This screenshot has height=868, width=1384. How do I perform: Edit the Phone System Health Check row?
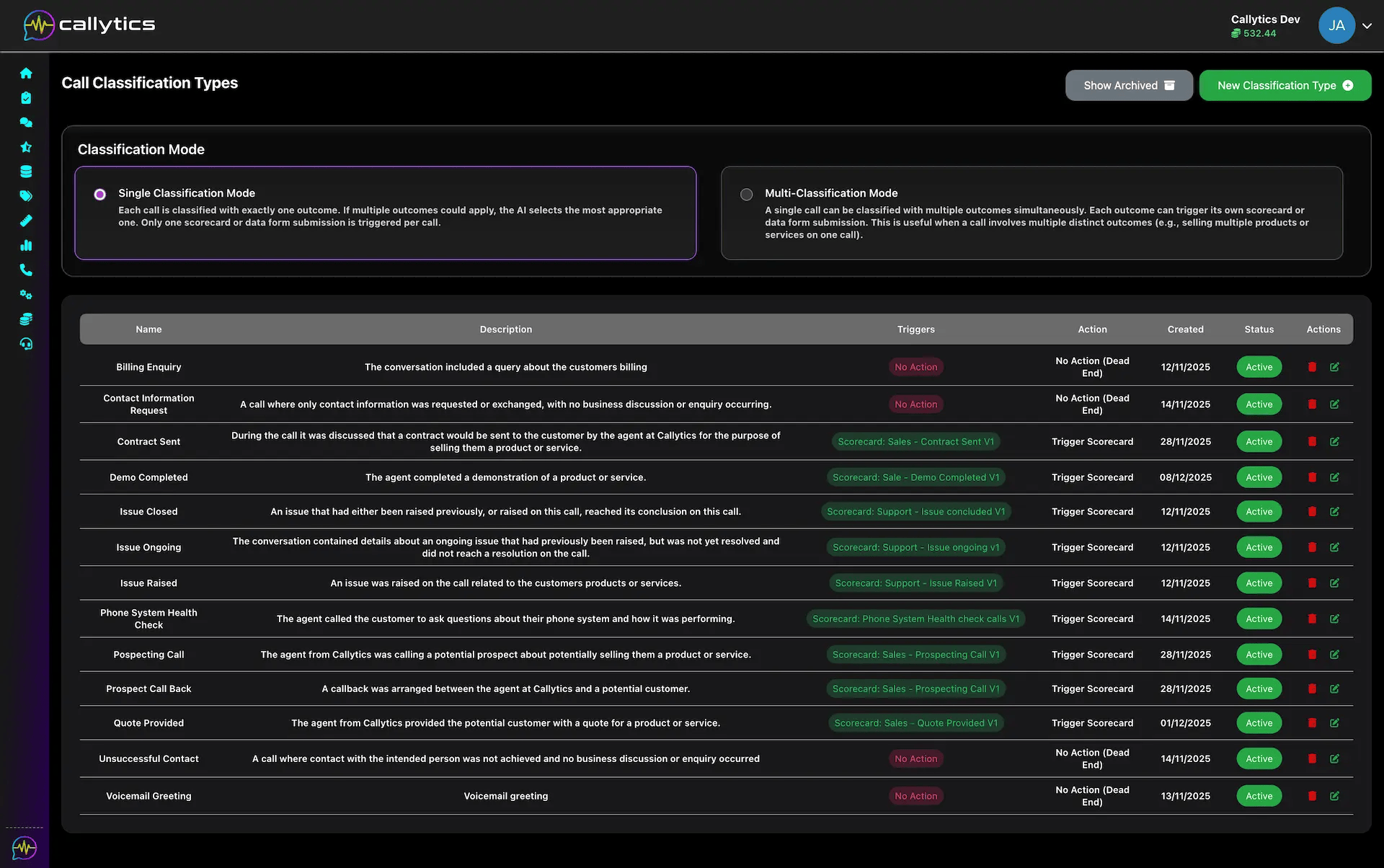pyautogui.click(x=1334, y=619)
